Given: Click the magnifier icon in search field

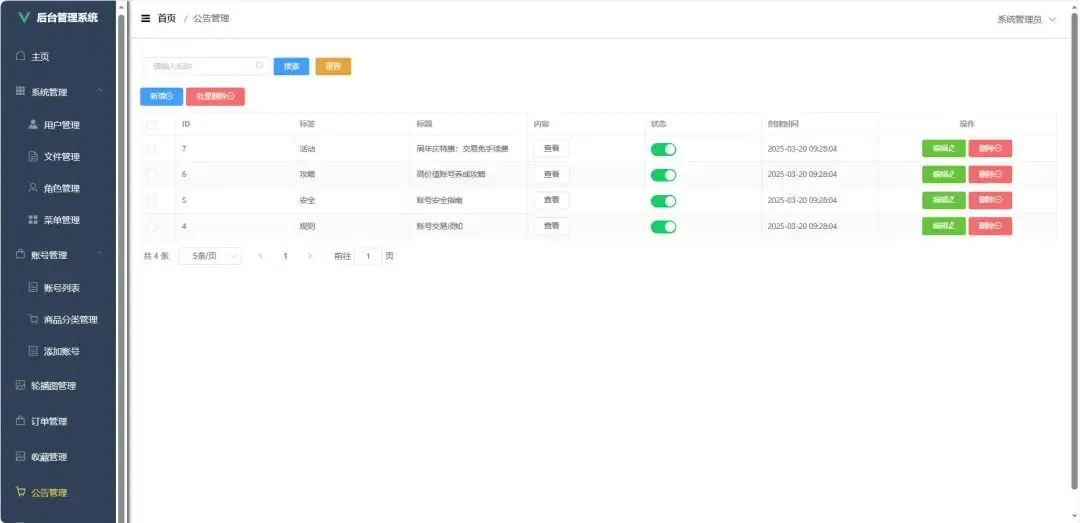Looking at the screenshot, I should [260, 66].
